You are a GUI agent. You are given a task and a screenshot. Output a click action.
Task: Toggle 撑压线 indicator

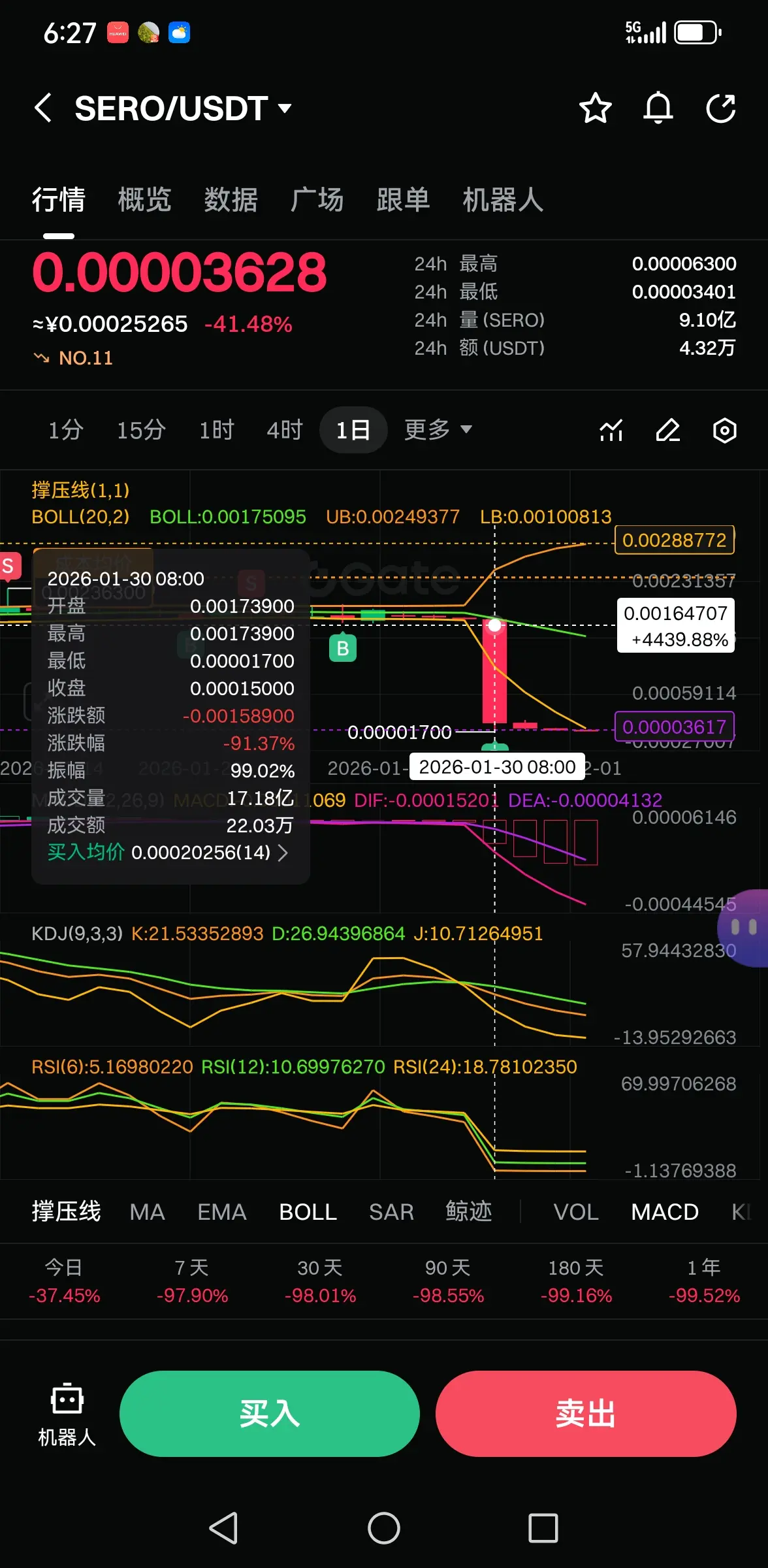click(x=67, y=1211)
